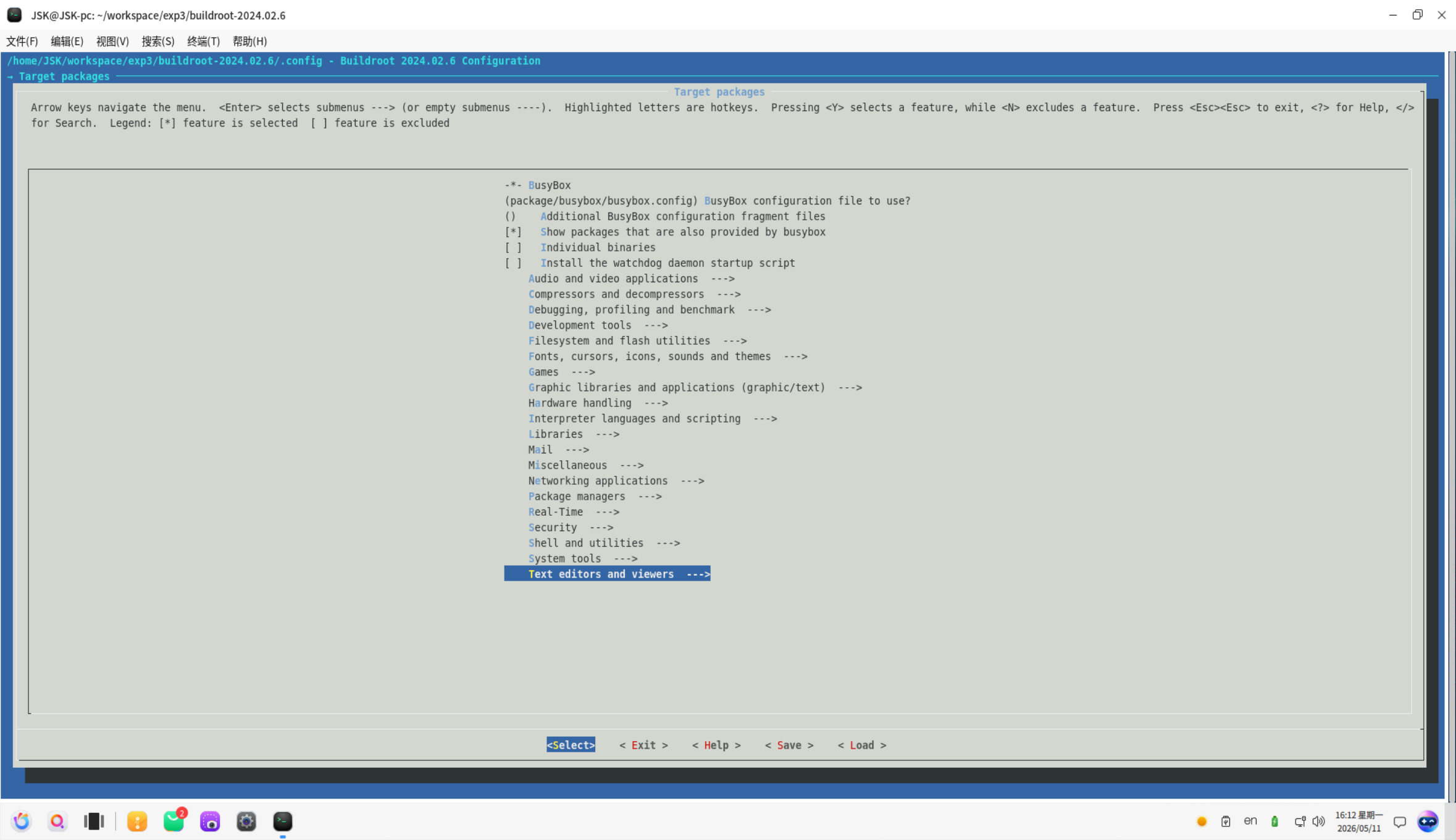Open the green battery status icon

click(1274, 821)
